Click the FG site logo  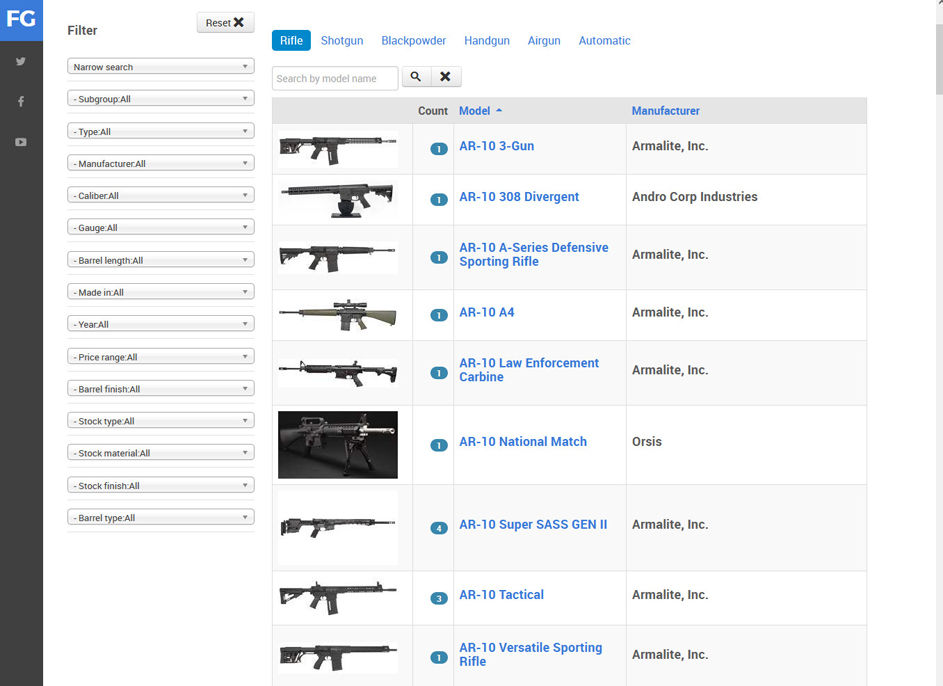(21, 20)
